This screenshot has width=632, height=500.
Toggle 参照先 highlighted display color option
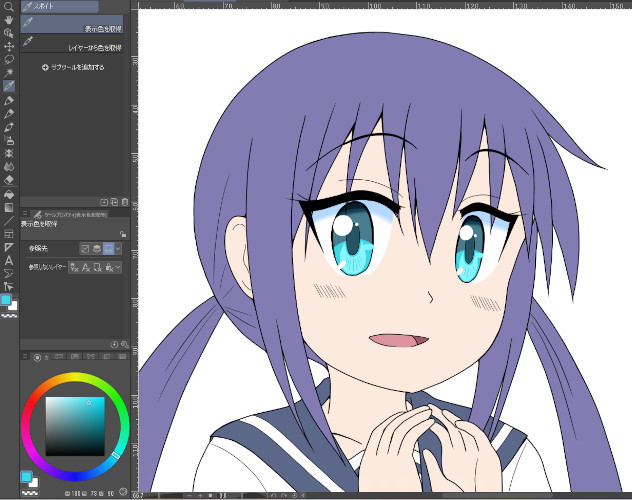pos(108,249)
